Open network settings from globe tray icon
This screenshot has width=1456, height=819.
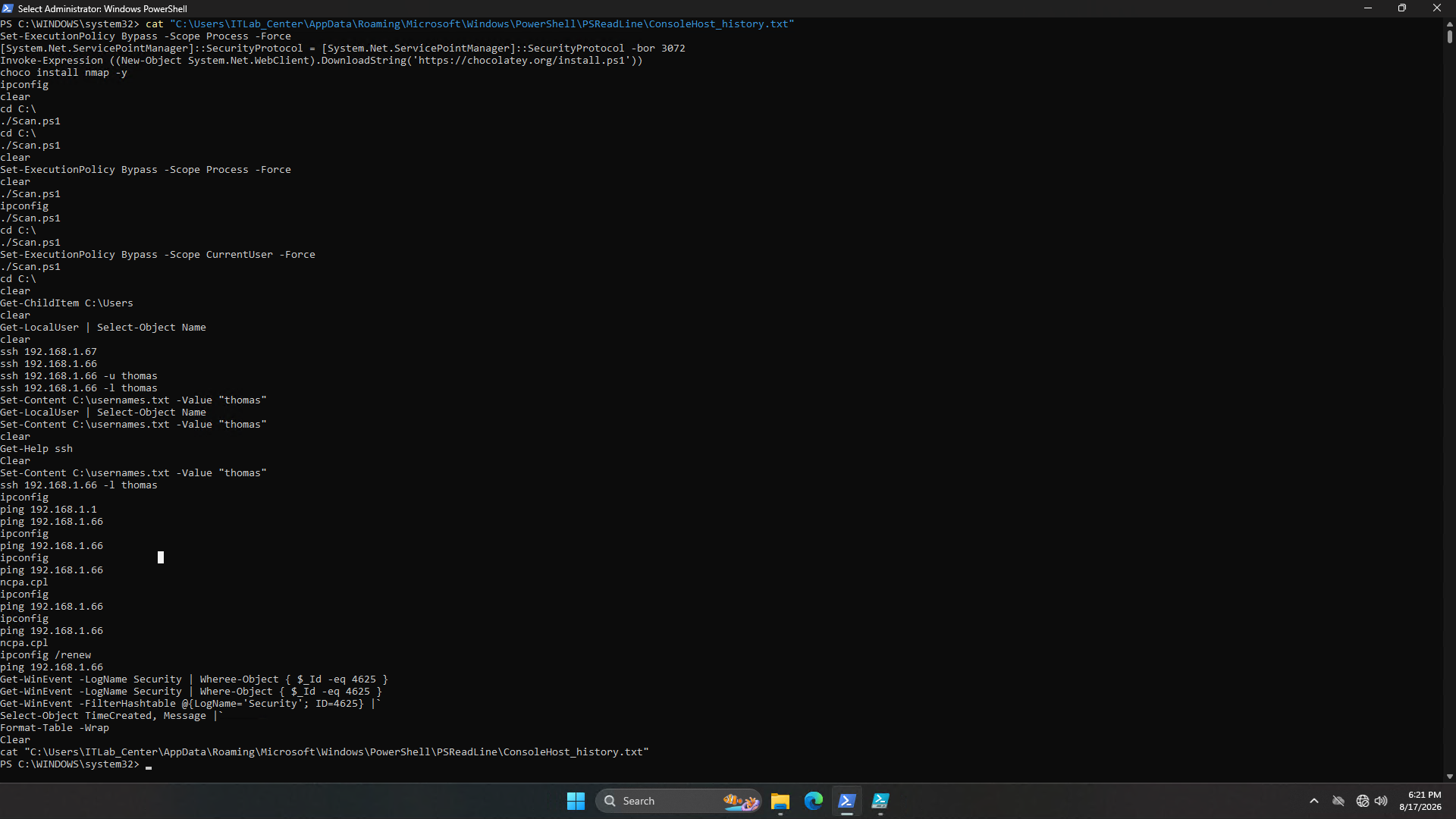click(1363, 801)
